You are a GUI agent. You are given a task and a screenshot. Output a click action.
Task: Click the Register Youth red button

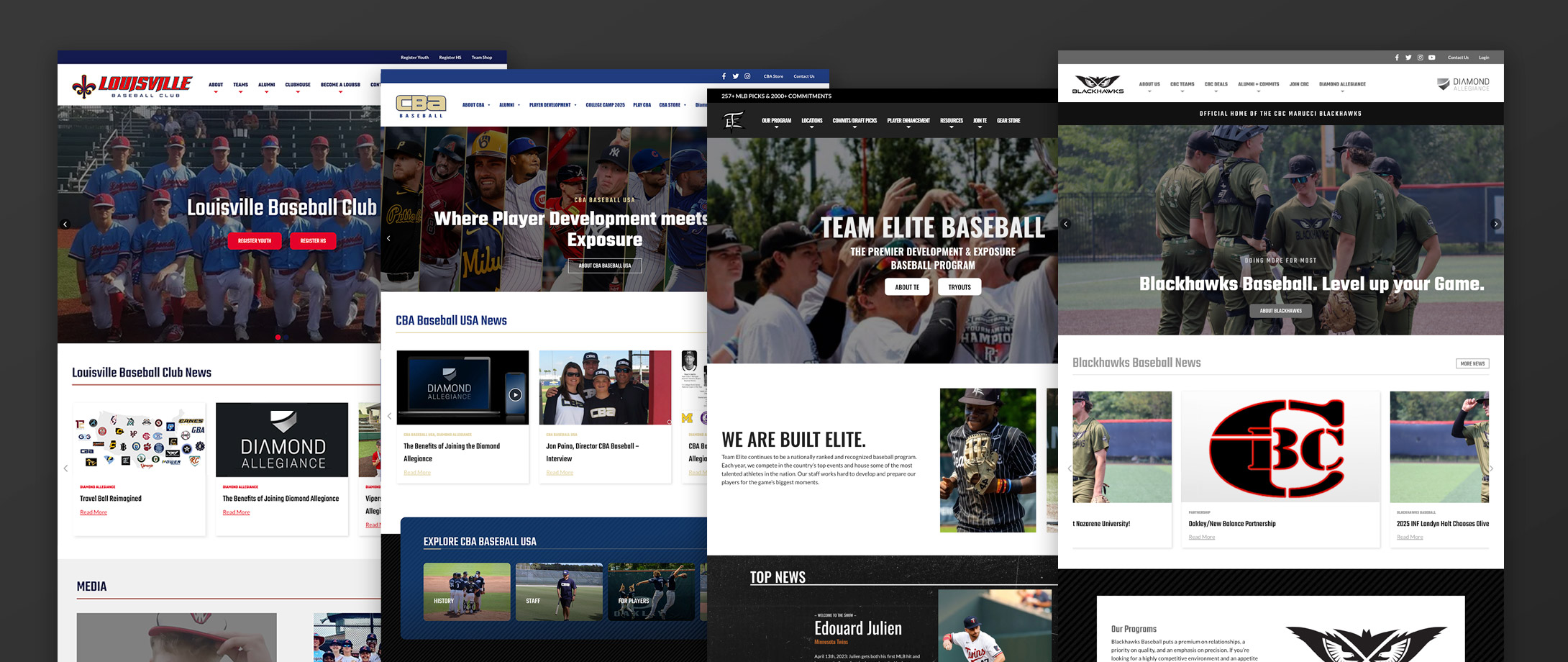[255, 241]
